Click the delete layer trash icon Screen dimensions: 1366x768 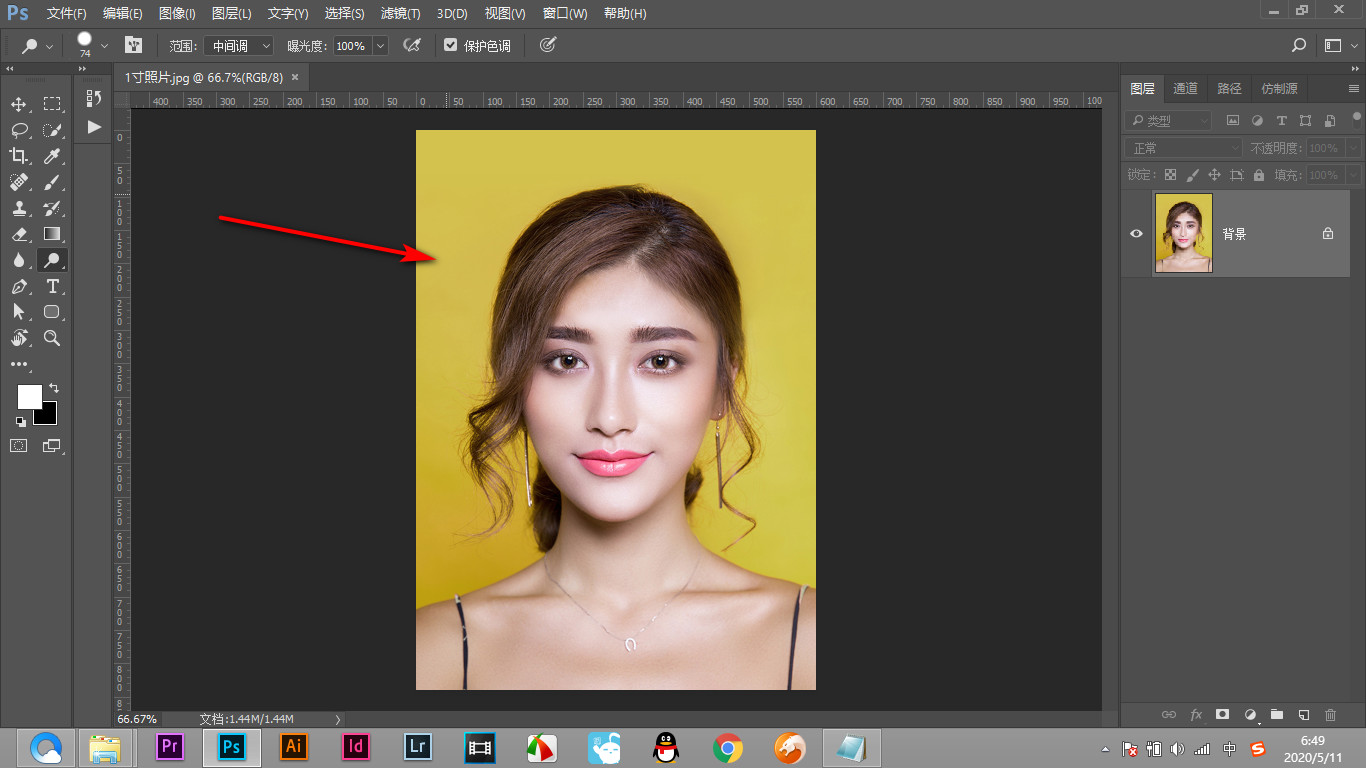pyautogui.click(x=1330, y=715)
